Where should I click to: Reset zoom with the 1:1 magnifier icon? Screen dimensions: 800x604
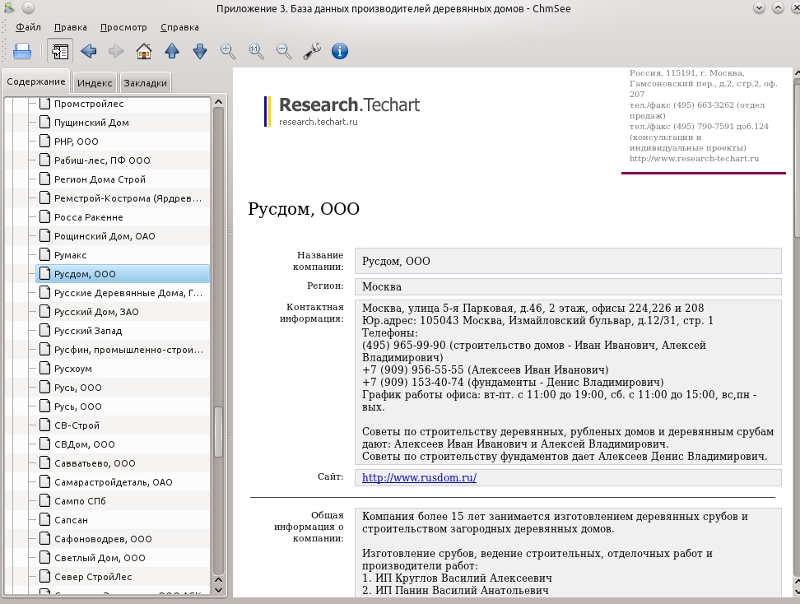[x=256, y=51]
